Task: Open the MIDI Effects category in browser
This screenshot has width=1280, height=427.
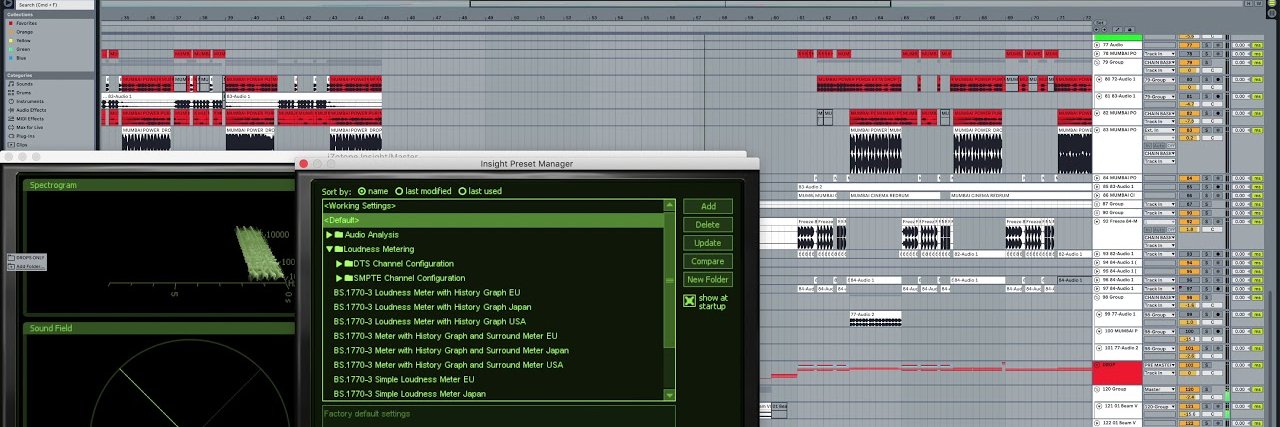Action: 28,119
